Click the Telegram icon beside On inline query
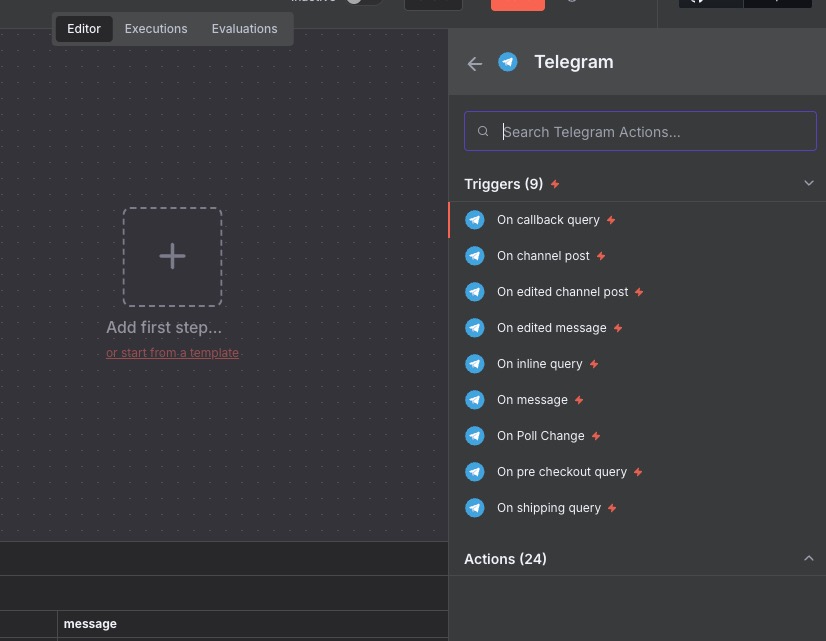Image resolution: width=826 pixels, height=641 pixels. [x=475, y=364]
